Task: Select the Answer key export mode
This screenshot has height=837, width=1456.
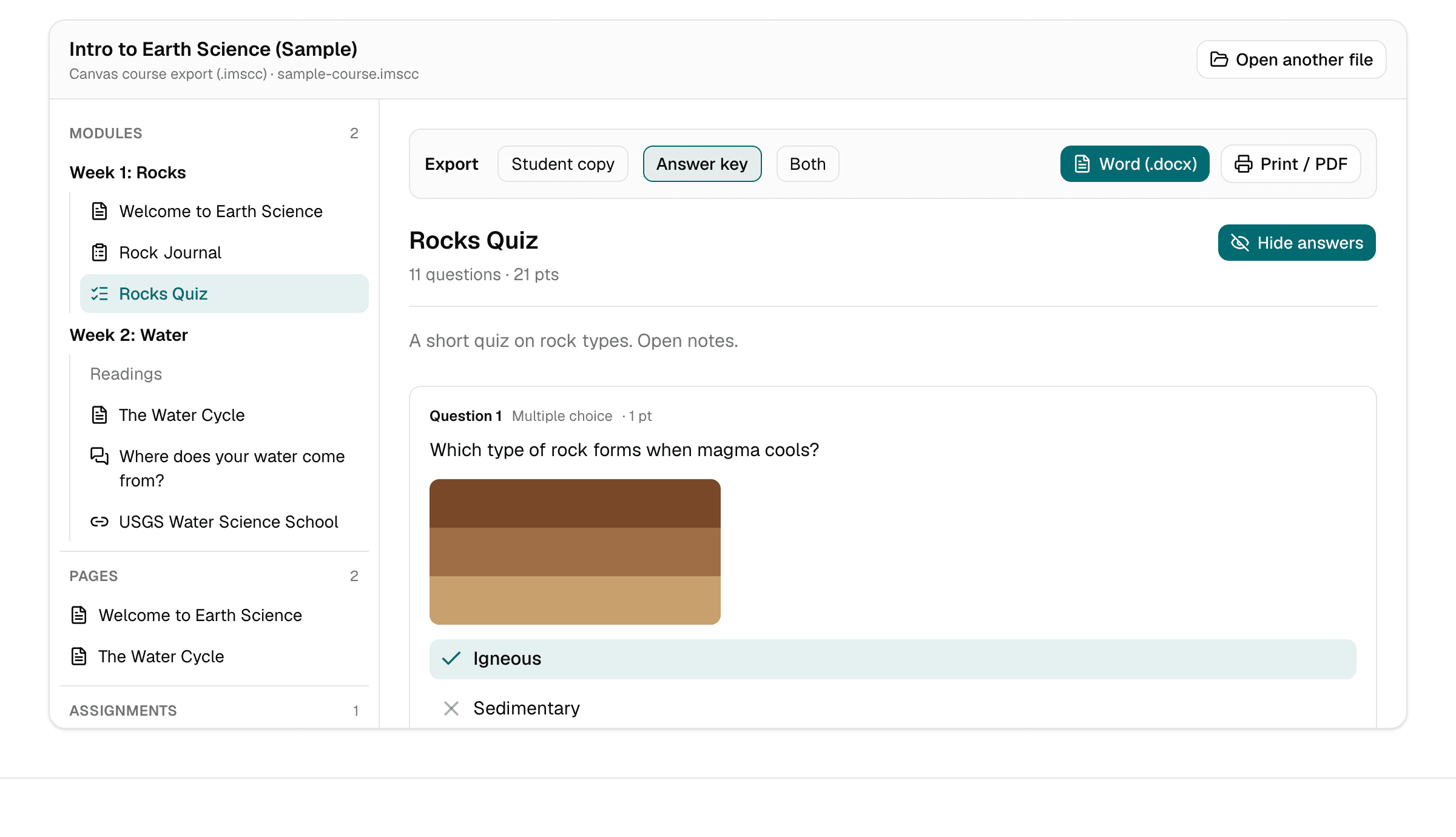Action: [x=702, y=164]
